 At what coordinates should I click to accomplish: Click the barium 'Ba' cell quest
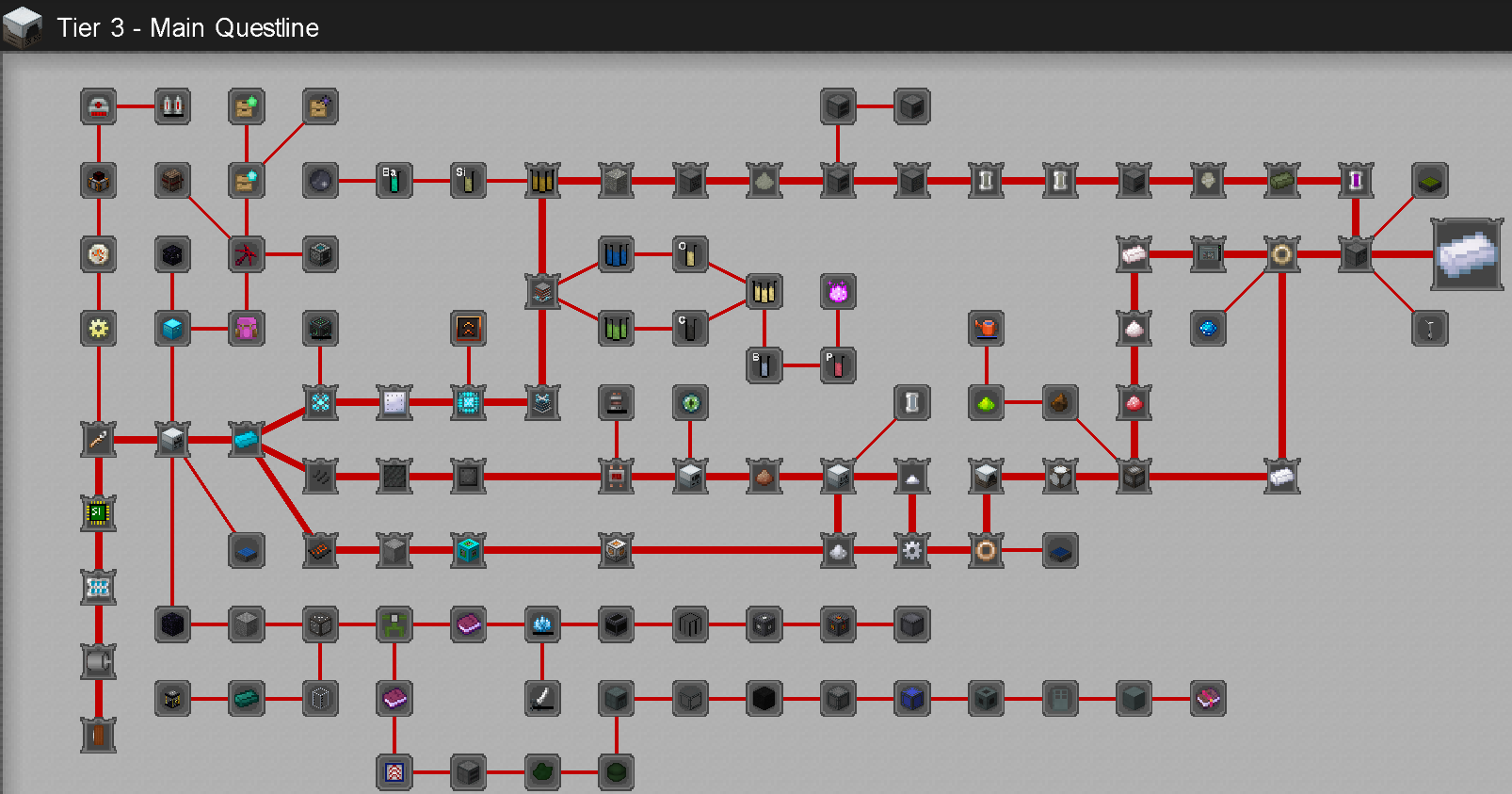click(x=394, y=180)
